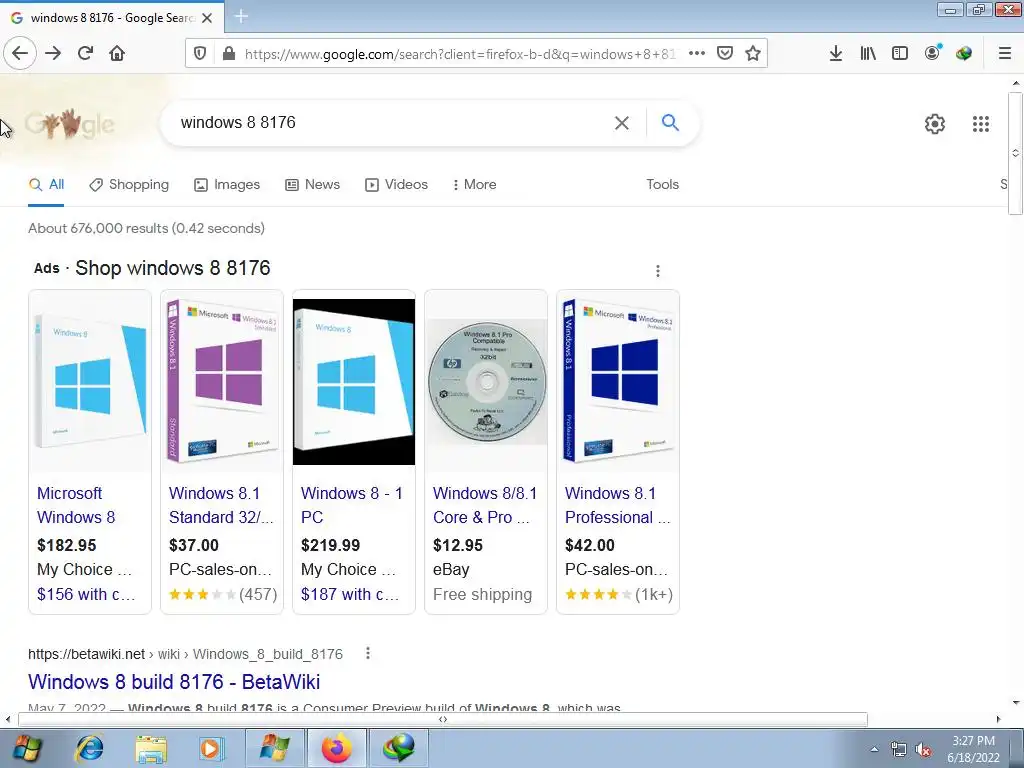
Task: Clear the search box text
Action: pos(622,123)
